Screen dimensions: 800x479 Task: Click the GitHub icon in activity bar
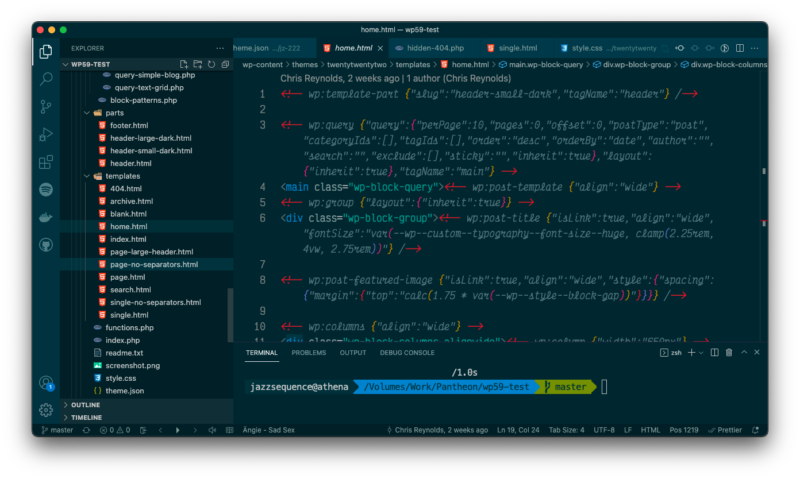[46, 244]
